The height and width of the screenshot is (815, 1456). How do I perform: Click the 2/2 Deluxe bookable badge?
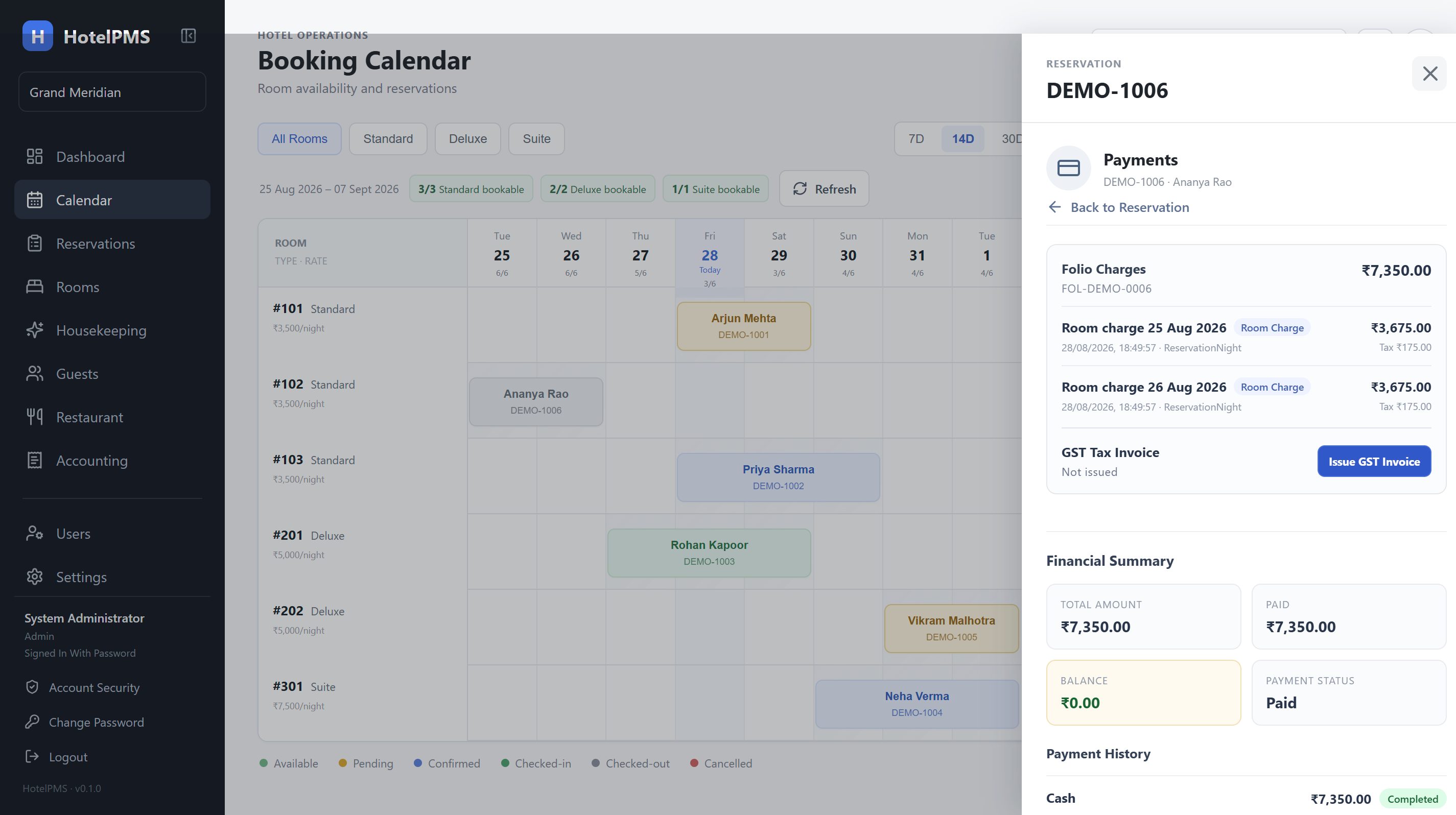tap(597, 188)
